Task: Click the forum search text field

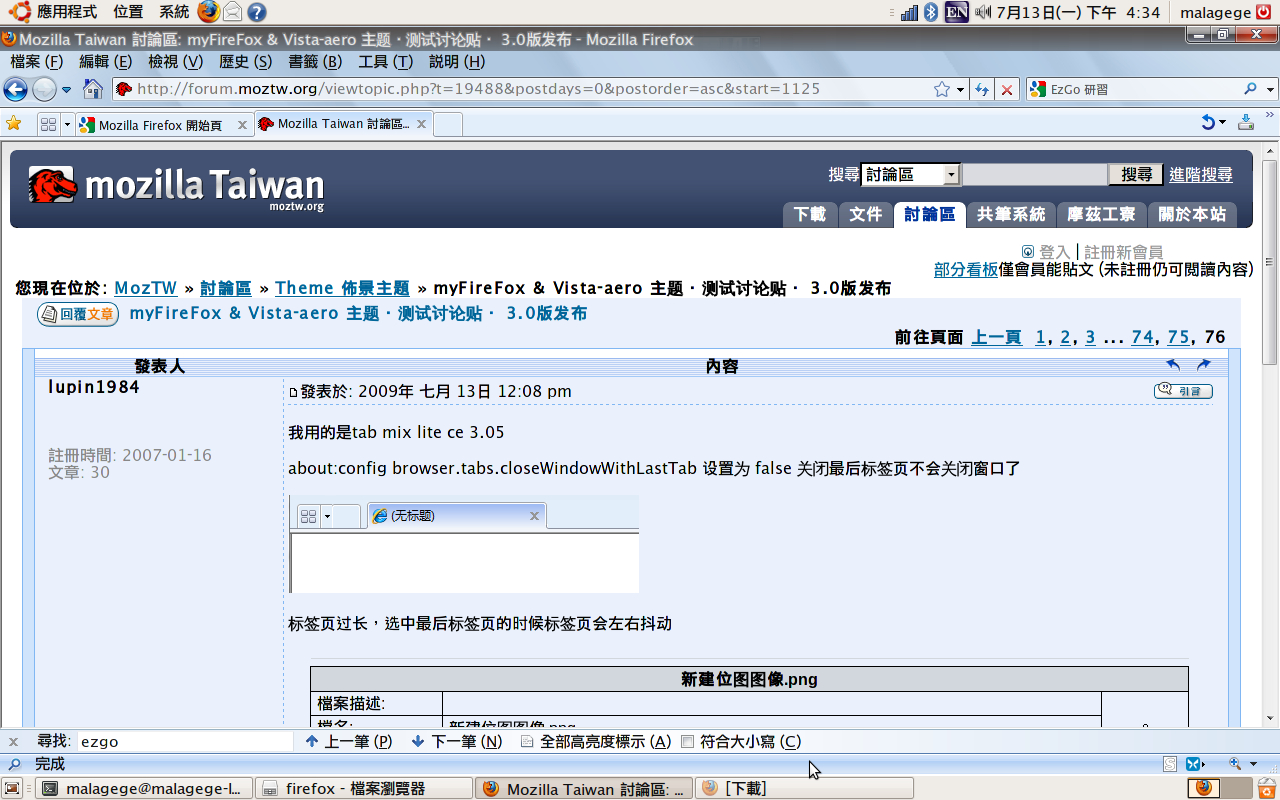Action: coord(1035,175)
